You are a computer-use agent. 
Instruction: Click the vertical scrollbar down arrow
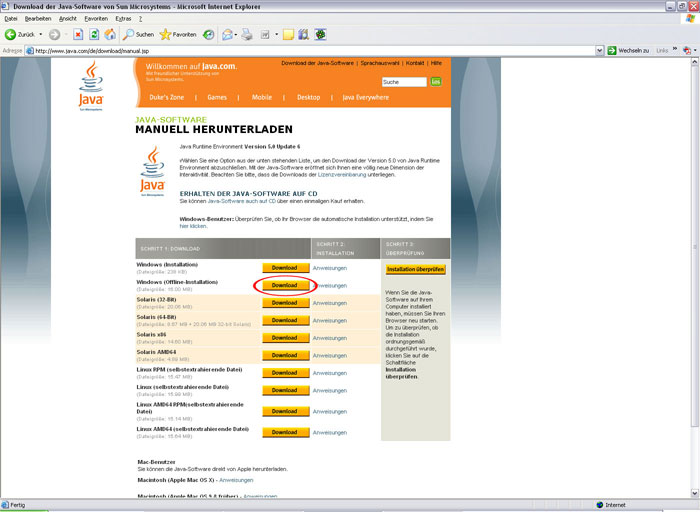tap(695, 493)
